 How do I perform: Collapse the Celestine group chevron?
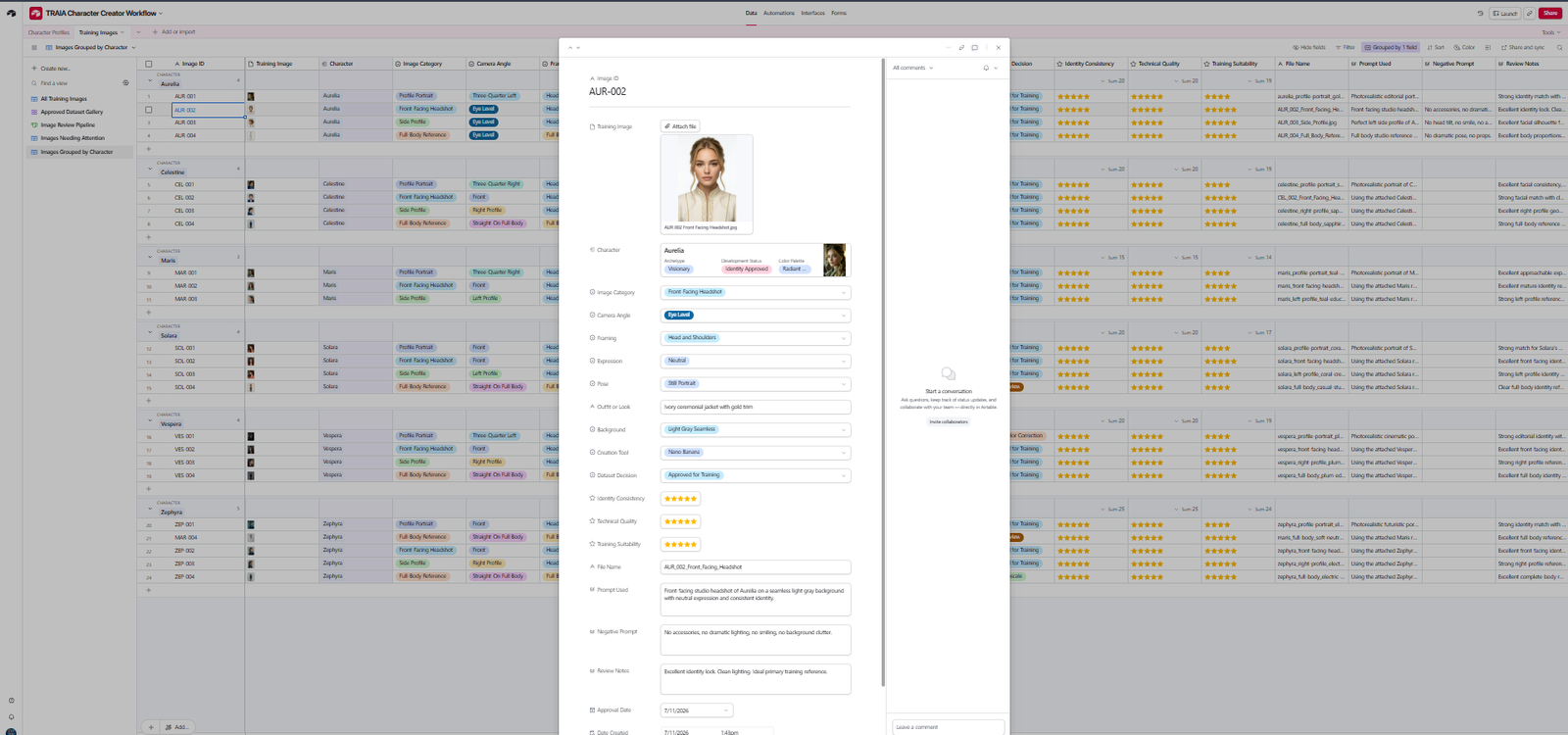coord(150,171)
